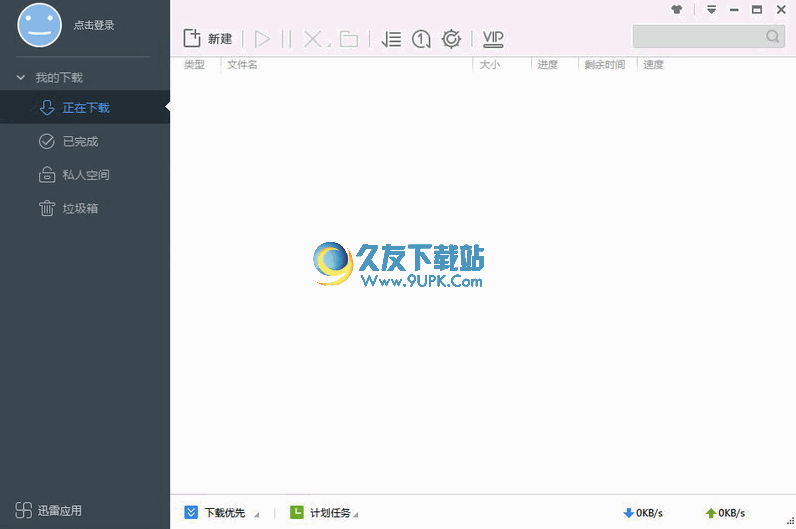Image resolution: width=796 pixels, height=529 pixels.
Task: Click the search magnifier icon
Action: pyautogui.click(x=772, y=36)
